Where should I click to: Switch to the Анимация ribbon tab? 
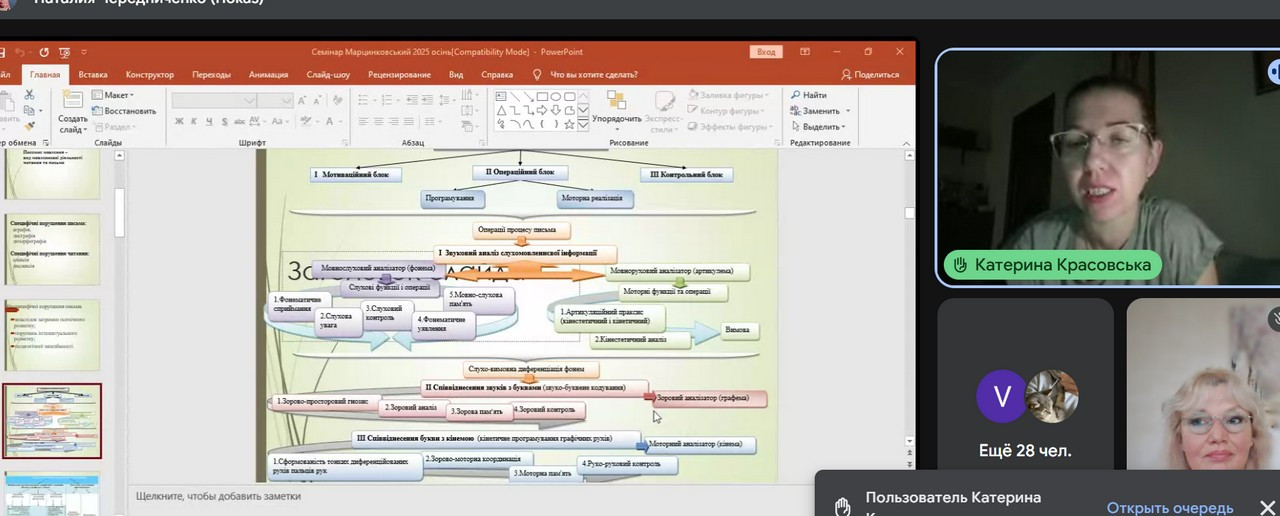(268, 74)
